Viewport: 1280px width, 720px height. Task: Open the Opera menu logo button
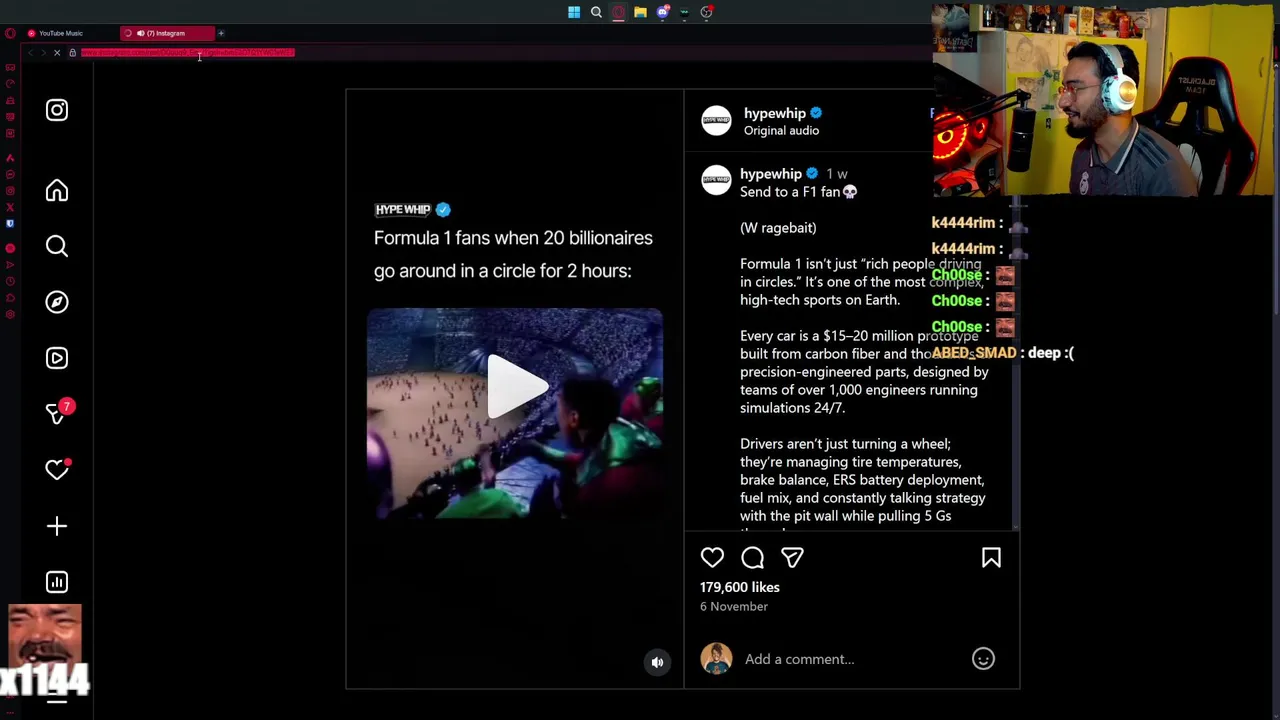[10, 33]
